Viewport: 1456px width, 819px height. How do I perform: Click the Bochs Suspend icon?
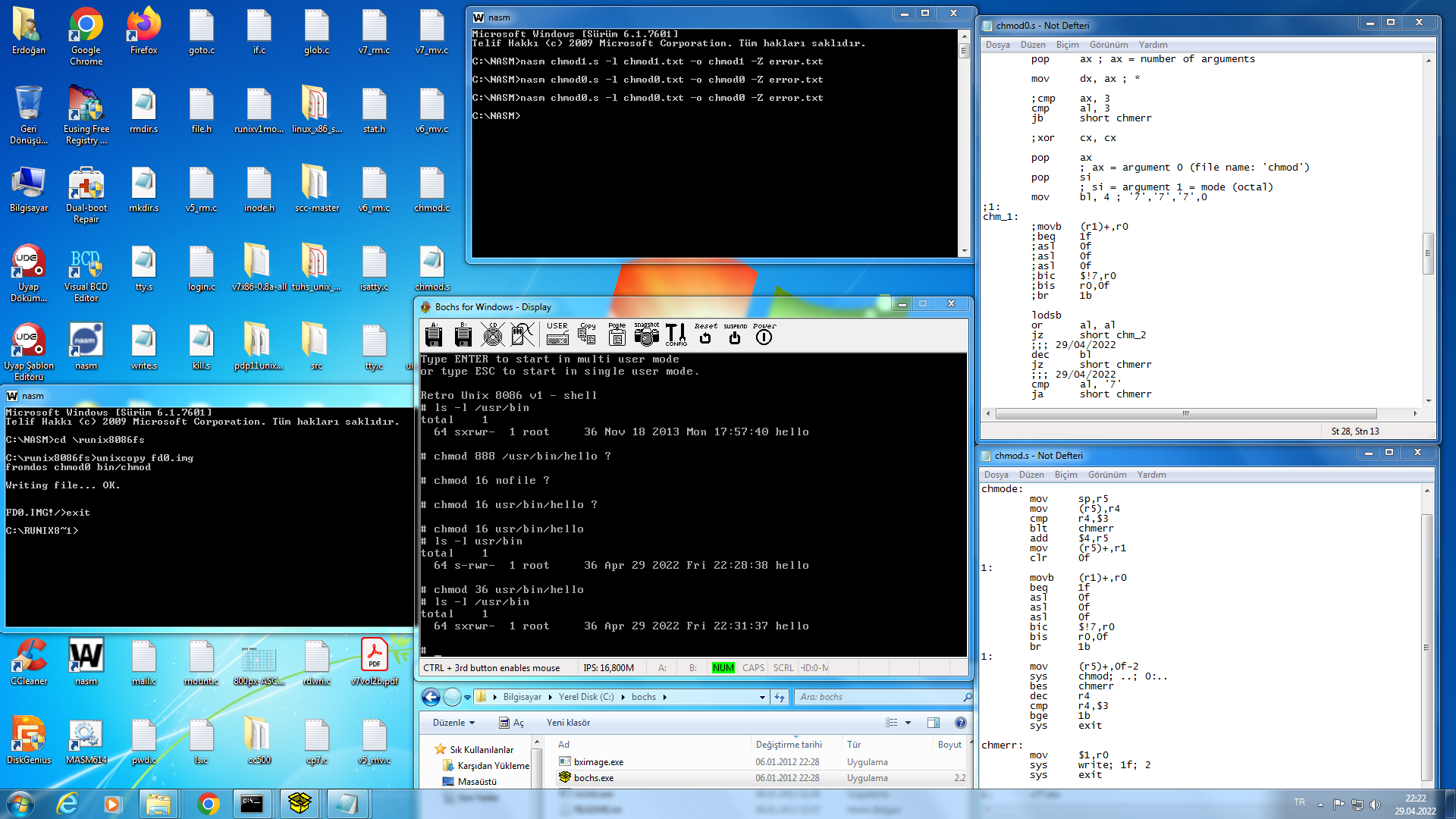pos(734,334)
